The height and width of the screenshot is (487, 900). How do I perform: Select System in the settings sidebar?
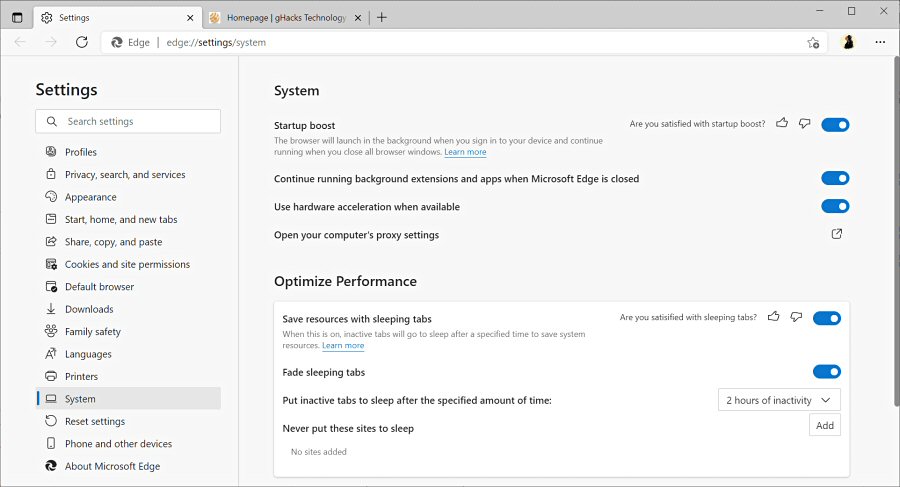129,399
